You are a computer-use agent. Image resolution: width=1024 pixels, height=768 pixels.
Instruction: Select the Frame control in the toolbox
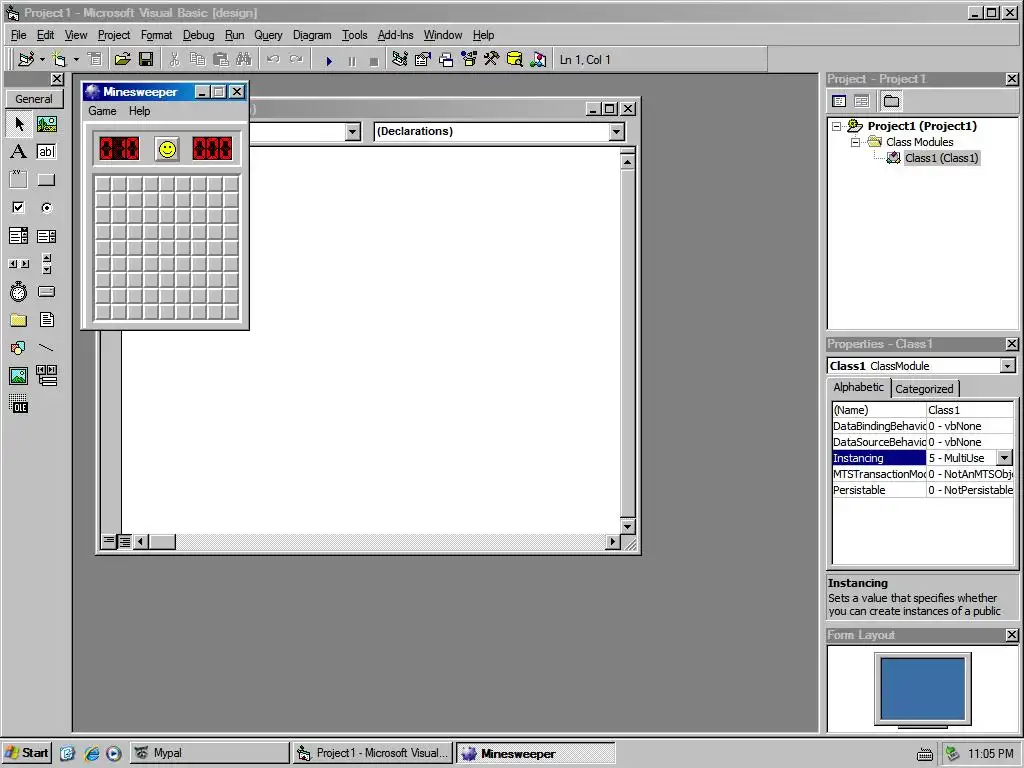[19, 180]
